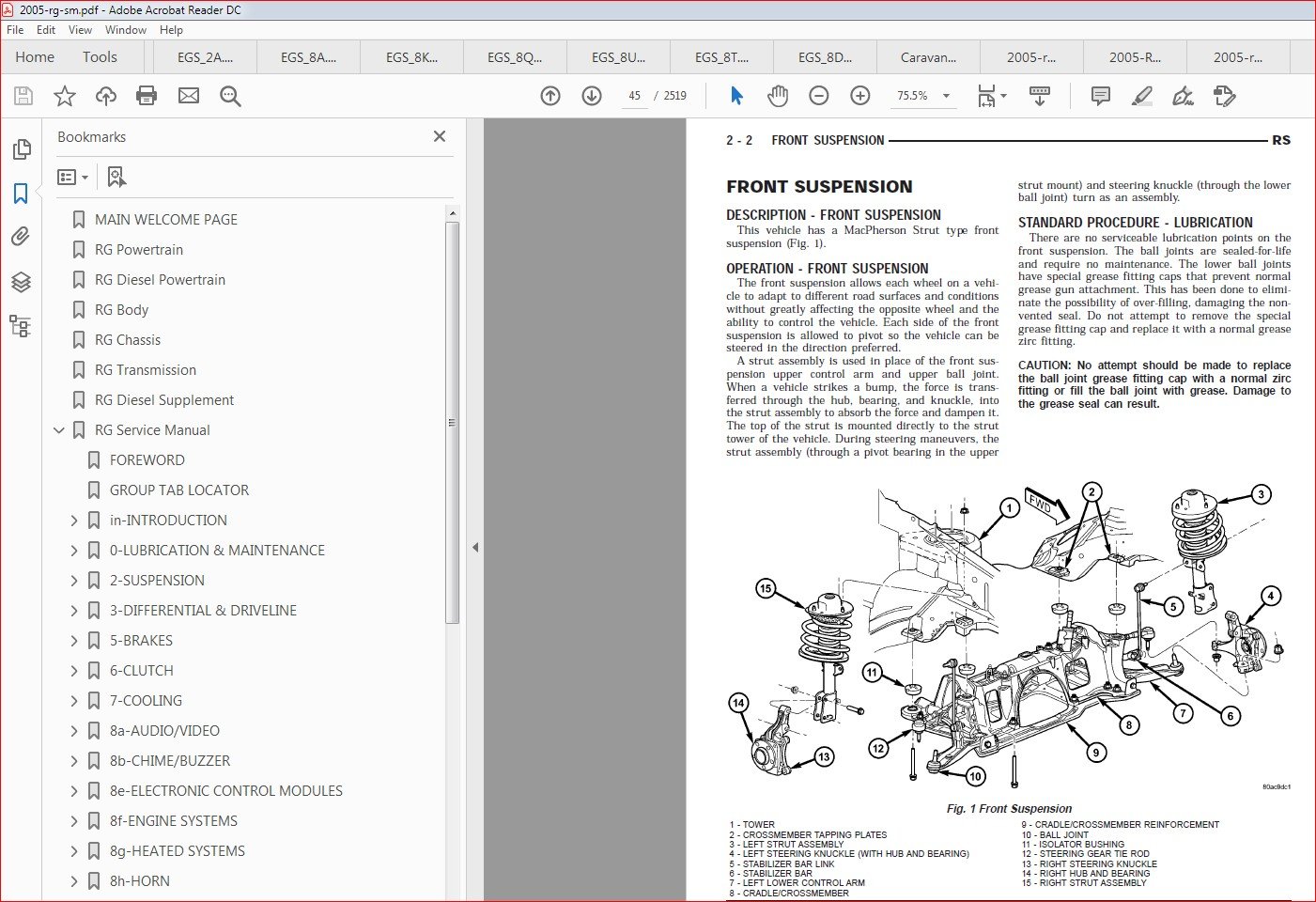Send file by email envelope icon
1316x902 pixels.
click(x=189, y=96)
